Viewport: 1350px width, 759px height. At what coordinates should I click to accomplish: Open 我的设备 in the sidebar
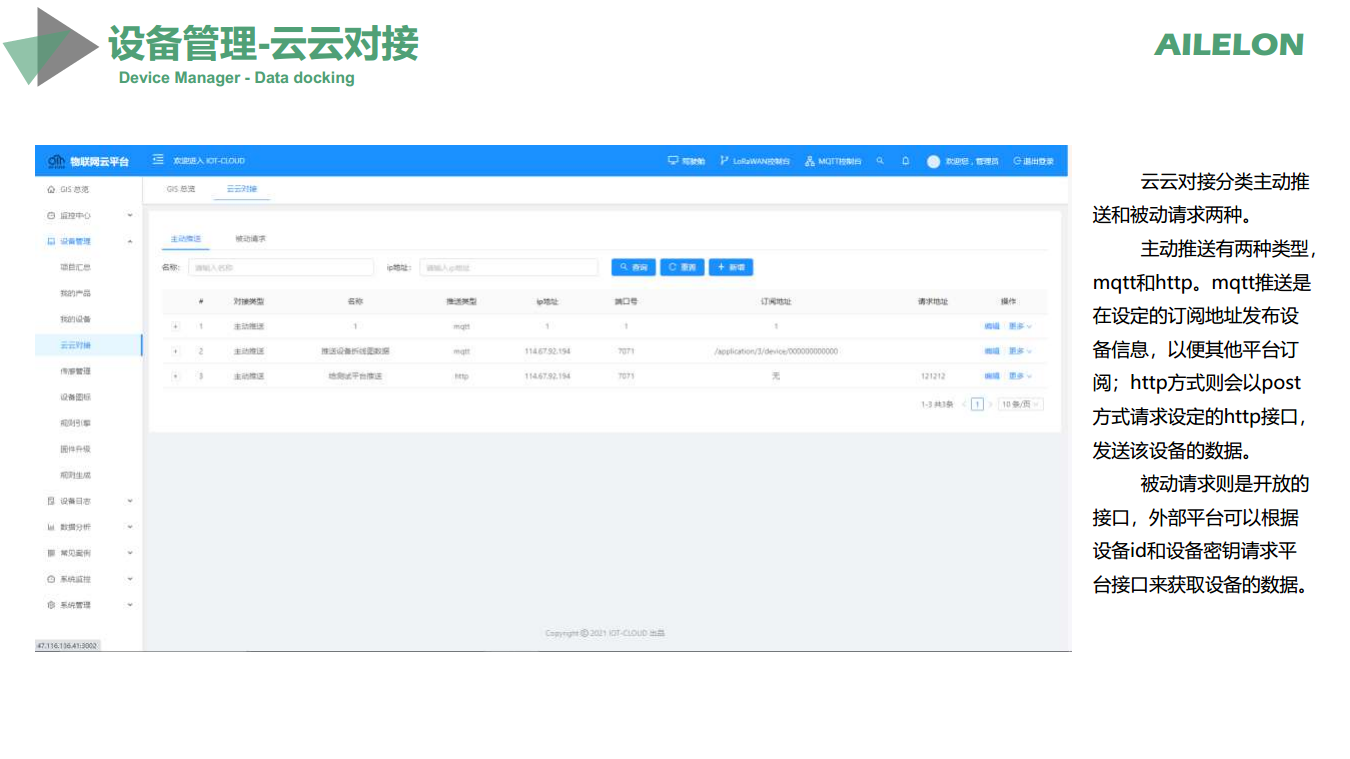click(x=75, y=319)
